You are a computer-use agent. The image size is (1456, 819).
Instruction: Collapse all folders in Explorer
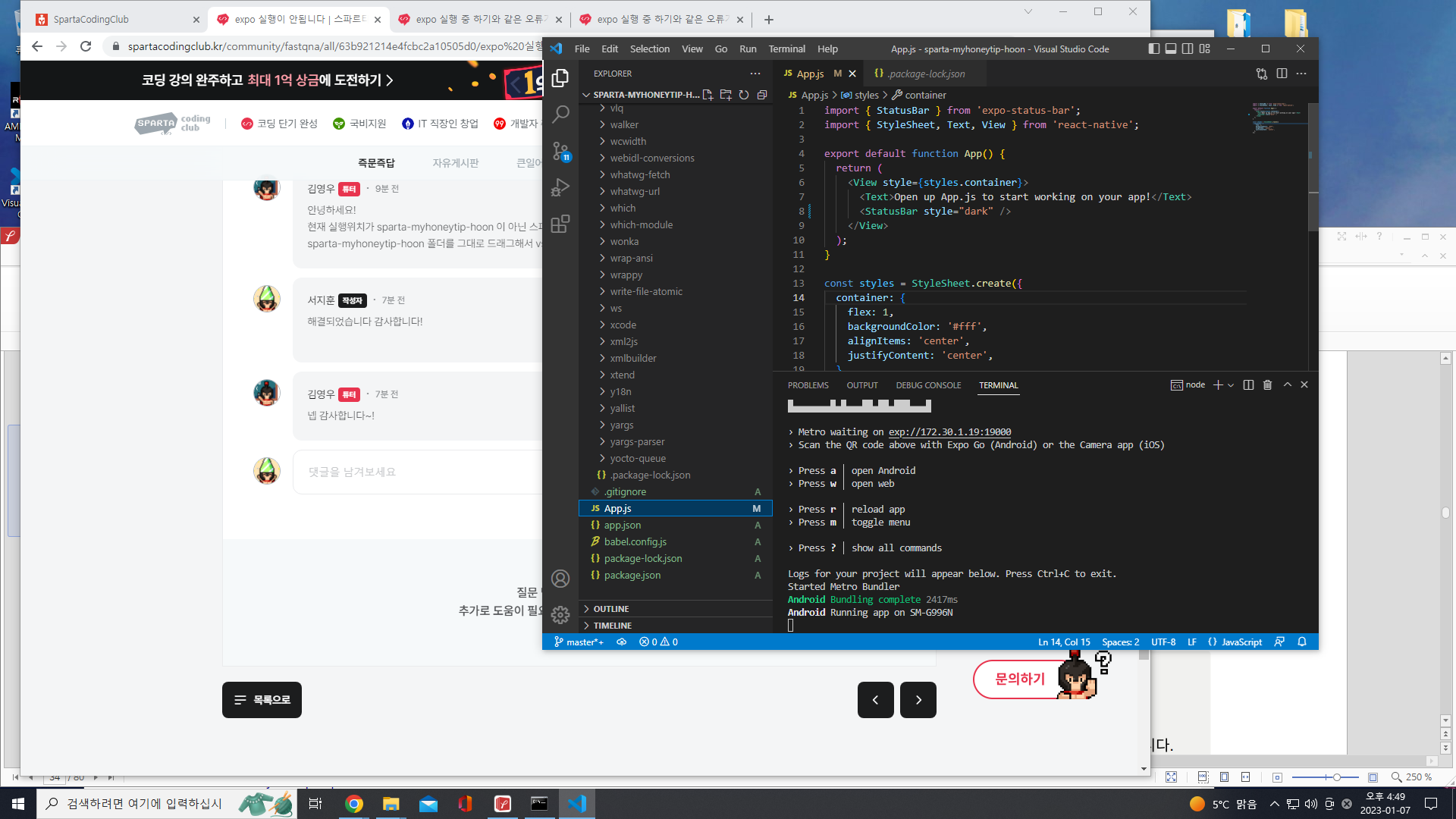(x=762, y=95)
